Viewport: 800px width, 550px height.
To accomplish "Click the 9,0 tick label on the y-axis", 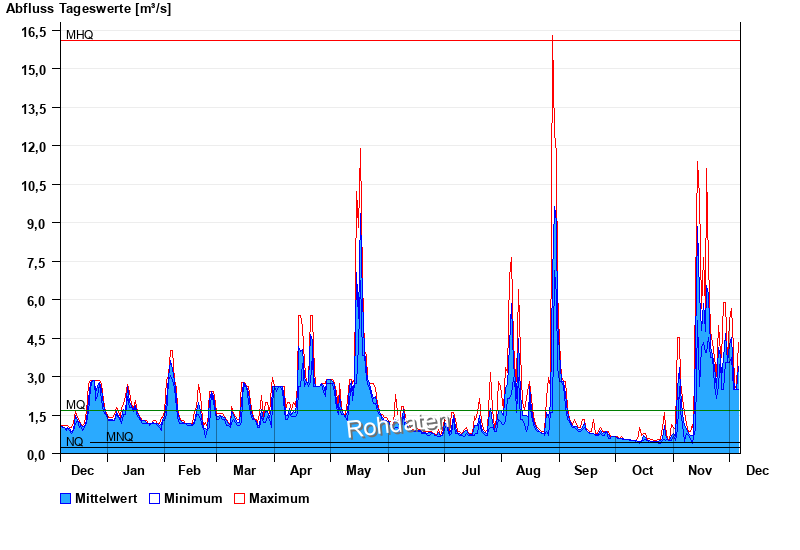I will [x=37, y=223].
